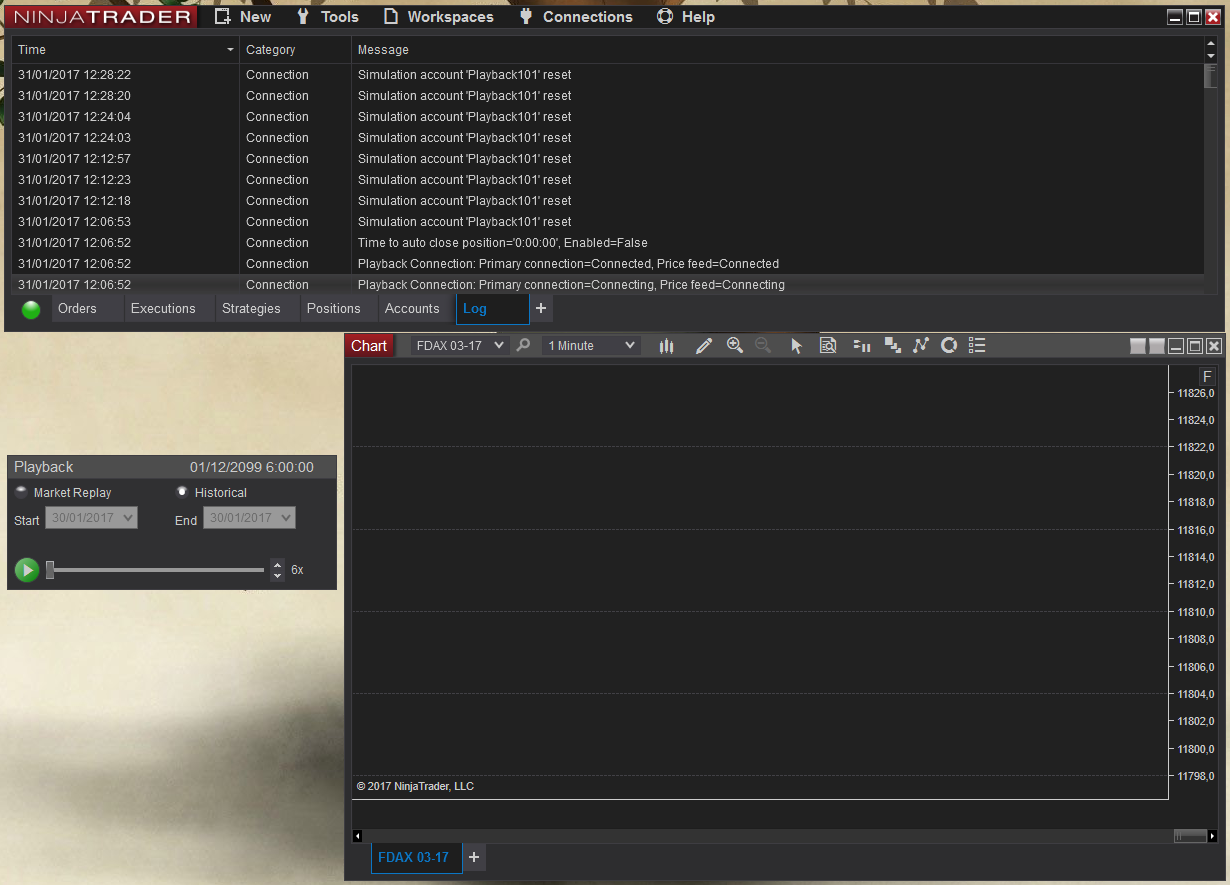
Task: Open the Data Series icon in chart toolbar
Action: [893, 346]
